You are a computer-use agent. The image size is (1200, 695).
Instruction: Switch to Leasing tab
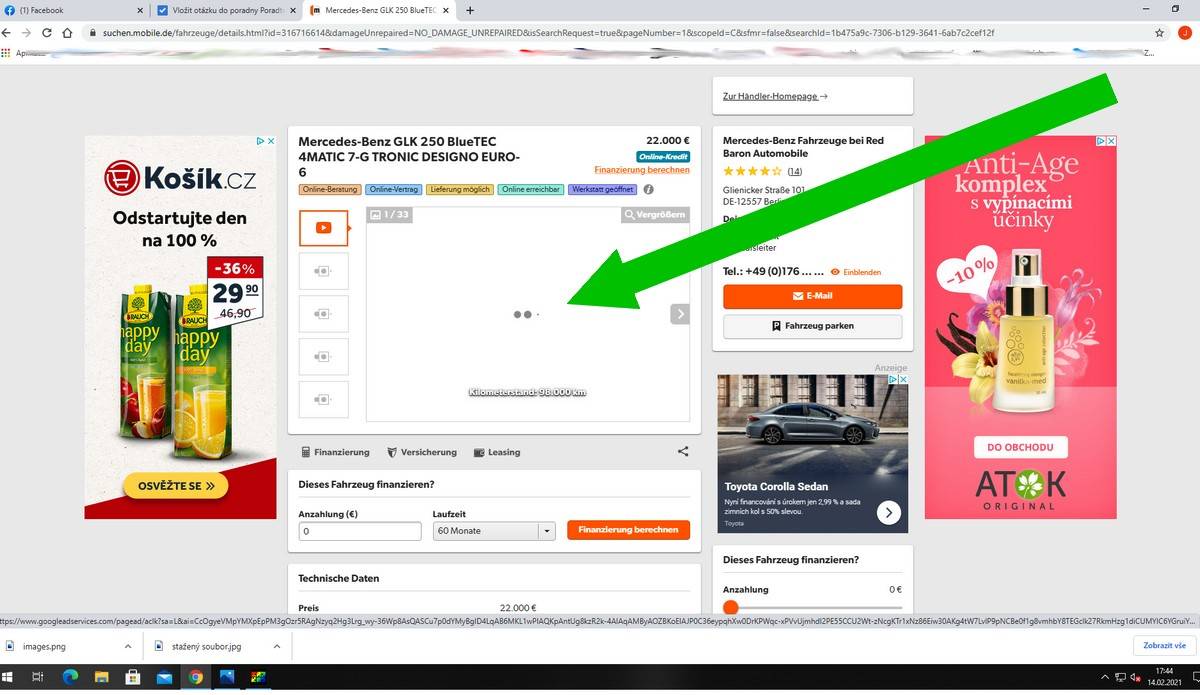click(x=497, y=452)
